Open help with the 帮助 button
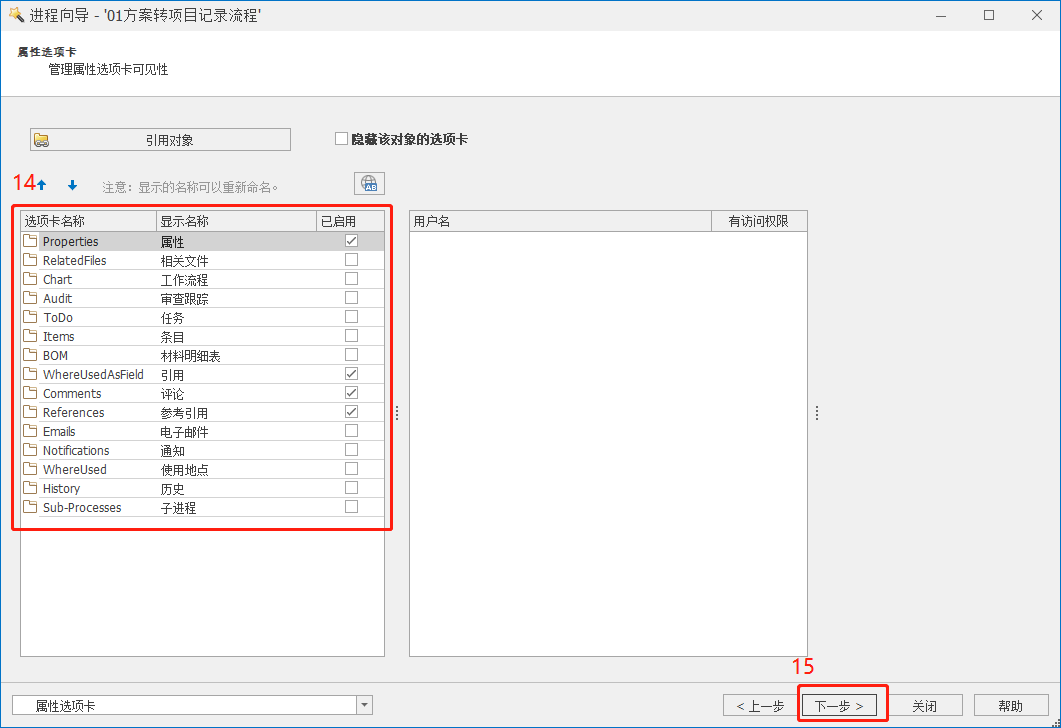This screenshot has height=728, width=1061. click(x=1010, y=706)
